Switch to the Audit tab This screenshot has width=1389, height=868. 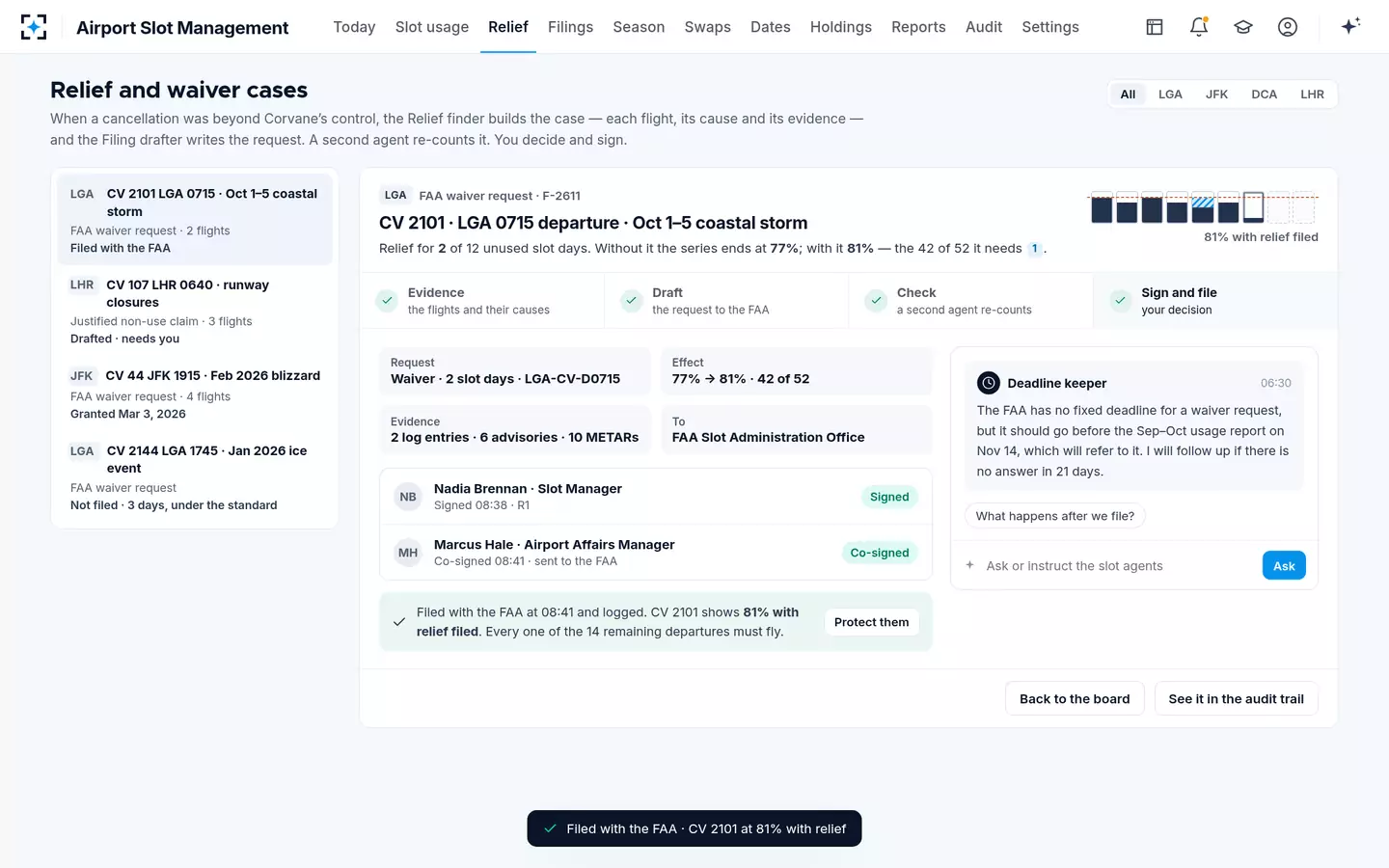(x=984, y=27)
